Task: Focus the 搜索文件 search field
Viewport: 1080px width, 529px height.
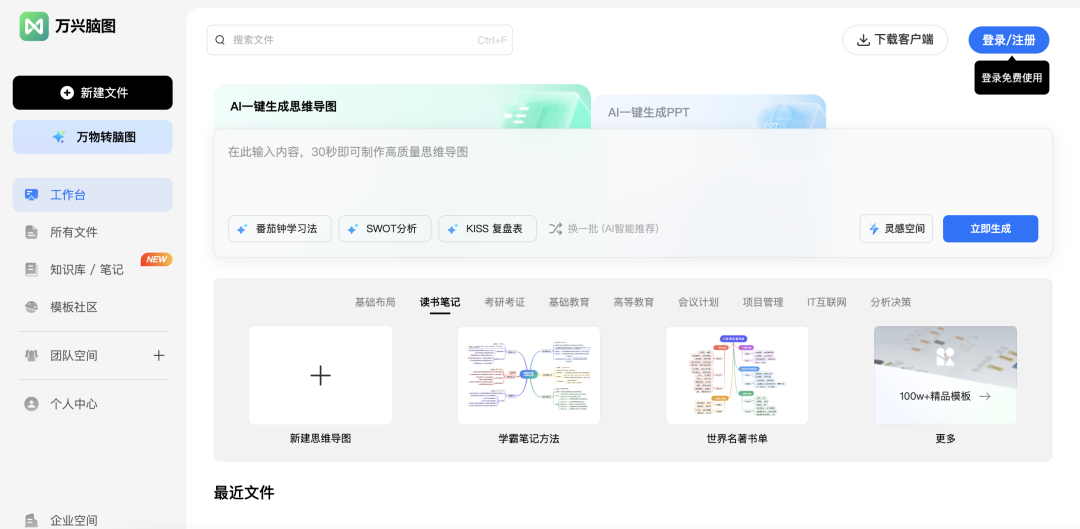Action: click(x=360, y=40)
